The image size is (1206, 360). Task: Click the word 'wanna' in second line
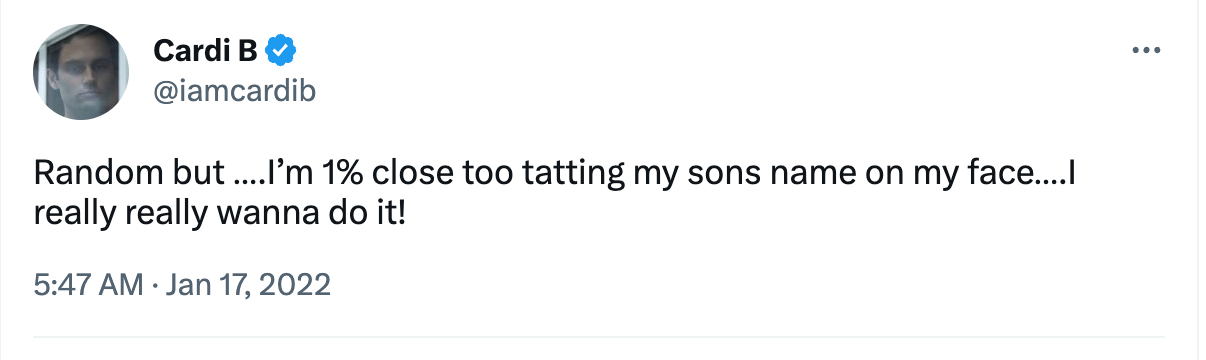coord(269,213)
